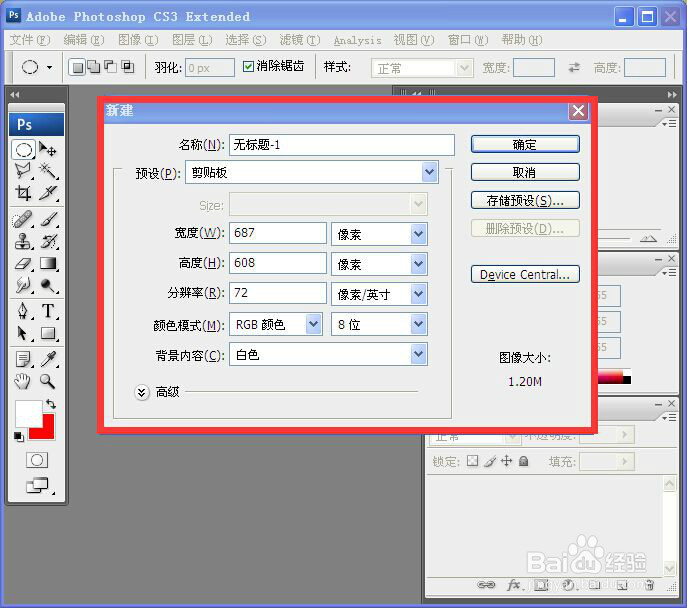Choose the Notes tool
Image resolution: width=687 pixels, height=608 pixels.
pyautogui.click(x=23, y=359)
